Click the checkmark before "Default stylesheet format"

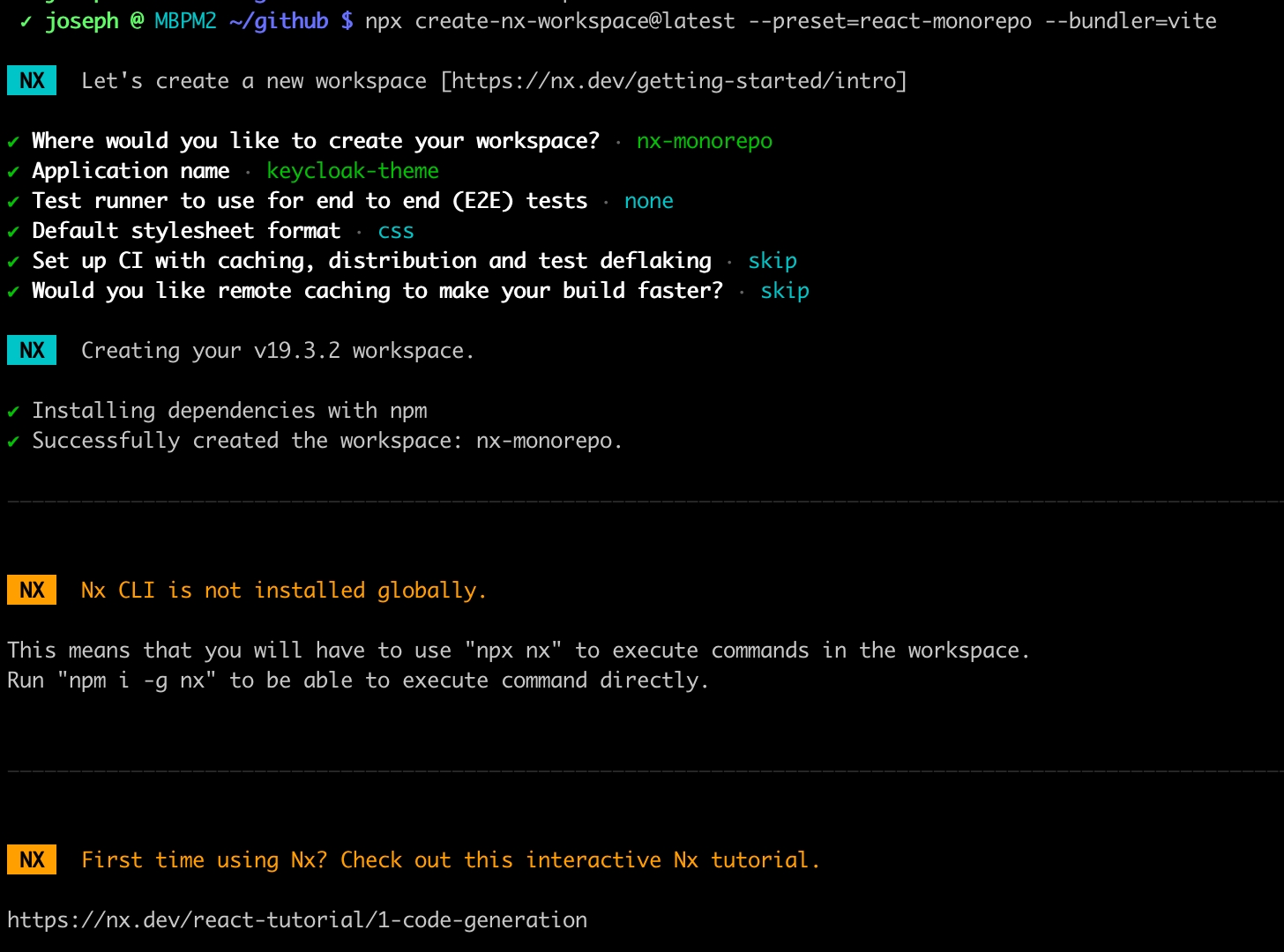(x=13, y=232)
